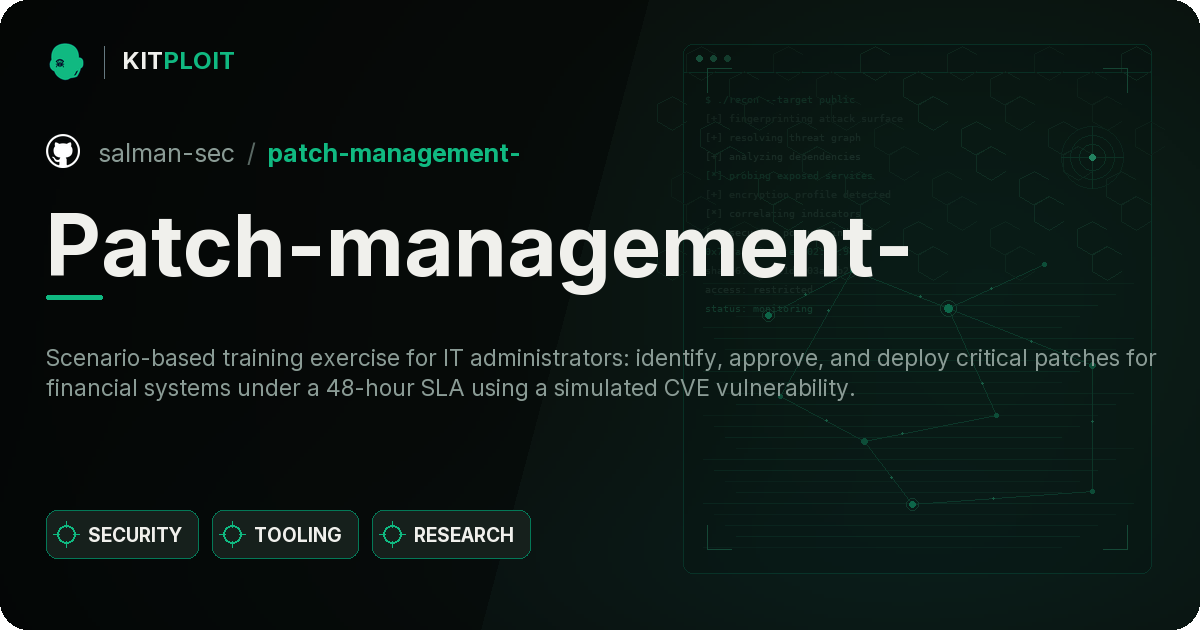Click the KITPLOIT brand name text
This screenshot has height=630, width=1200.
(178, 61)
